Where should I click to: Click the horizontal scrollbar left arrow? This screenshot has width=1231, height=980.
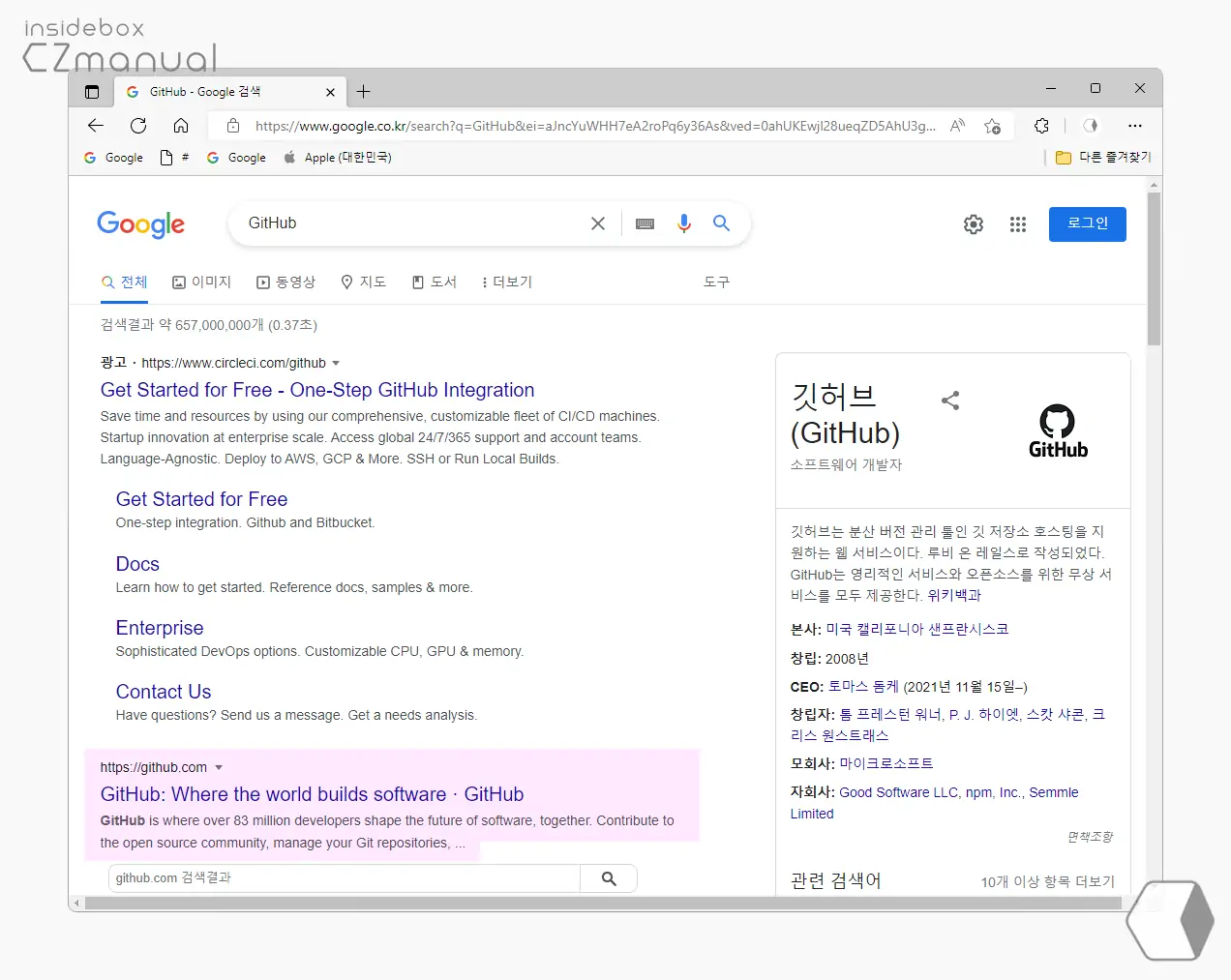click(76, 904)
